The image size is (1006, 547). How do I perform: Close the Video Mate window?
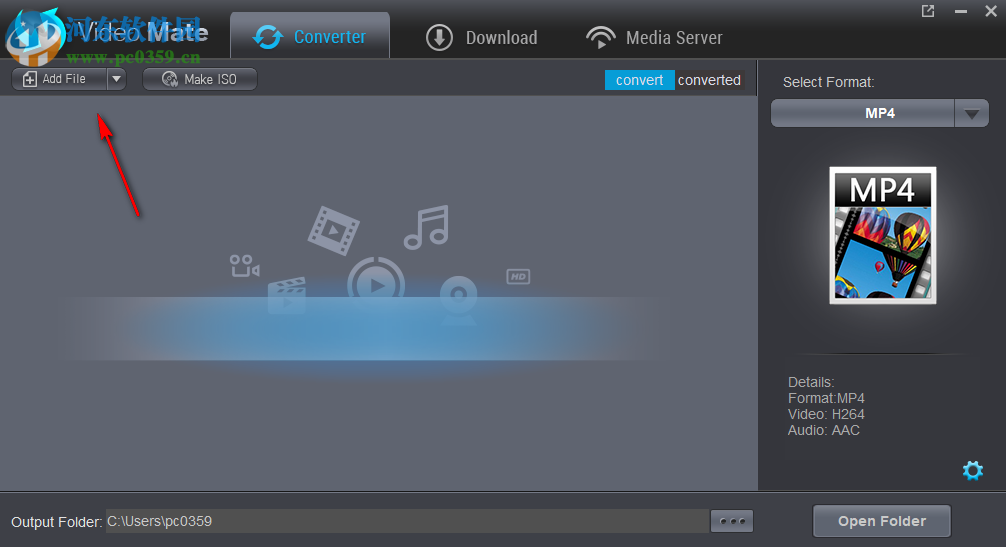pos(991,11)
